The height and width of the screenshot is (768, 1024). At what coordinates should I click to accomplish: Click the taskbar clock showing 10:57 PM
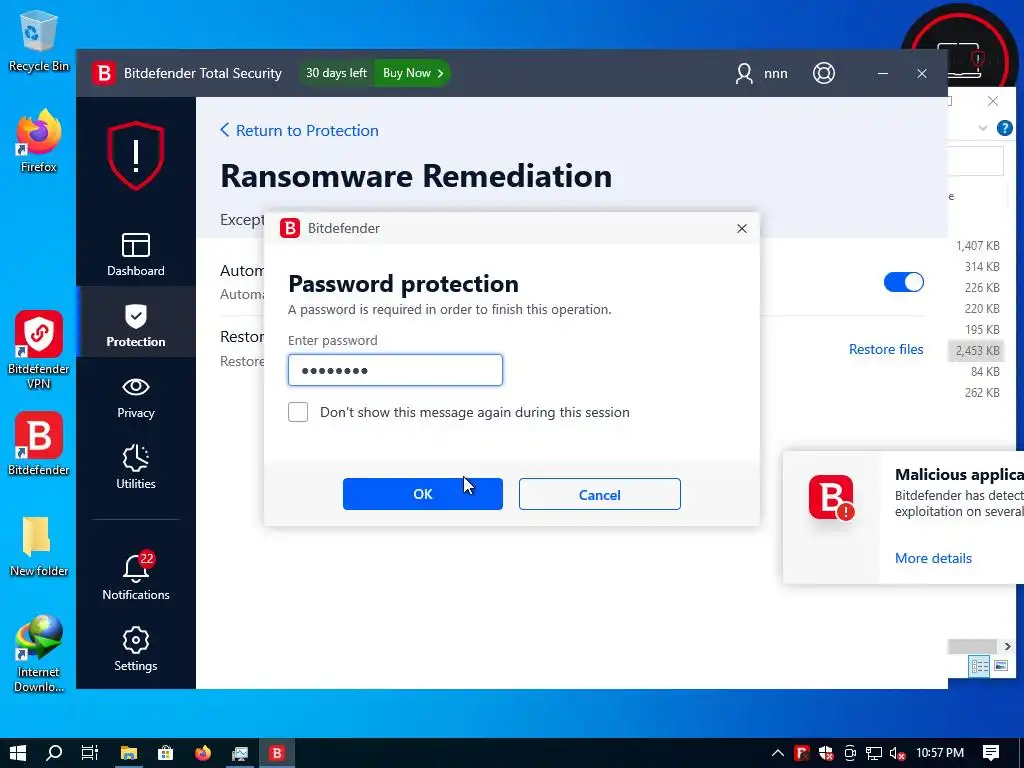[940, 753]
